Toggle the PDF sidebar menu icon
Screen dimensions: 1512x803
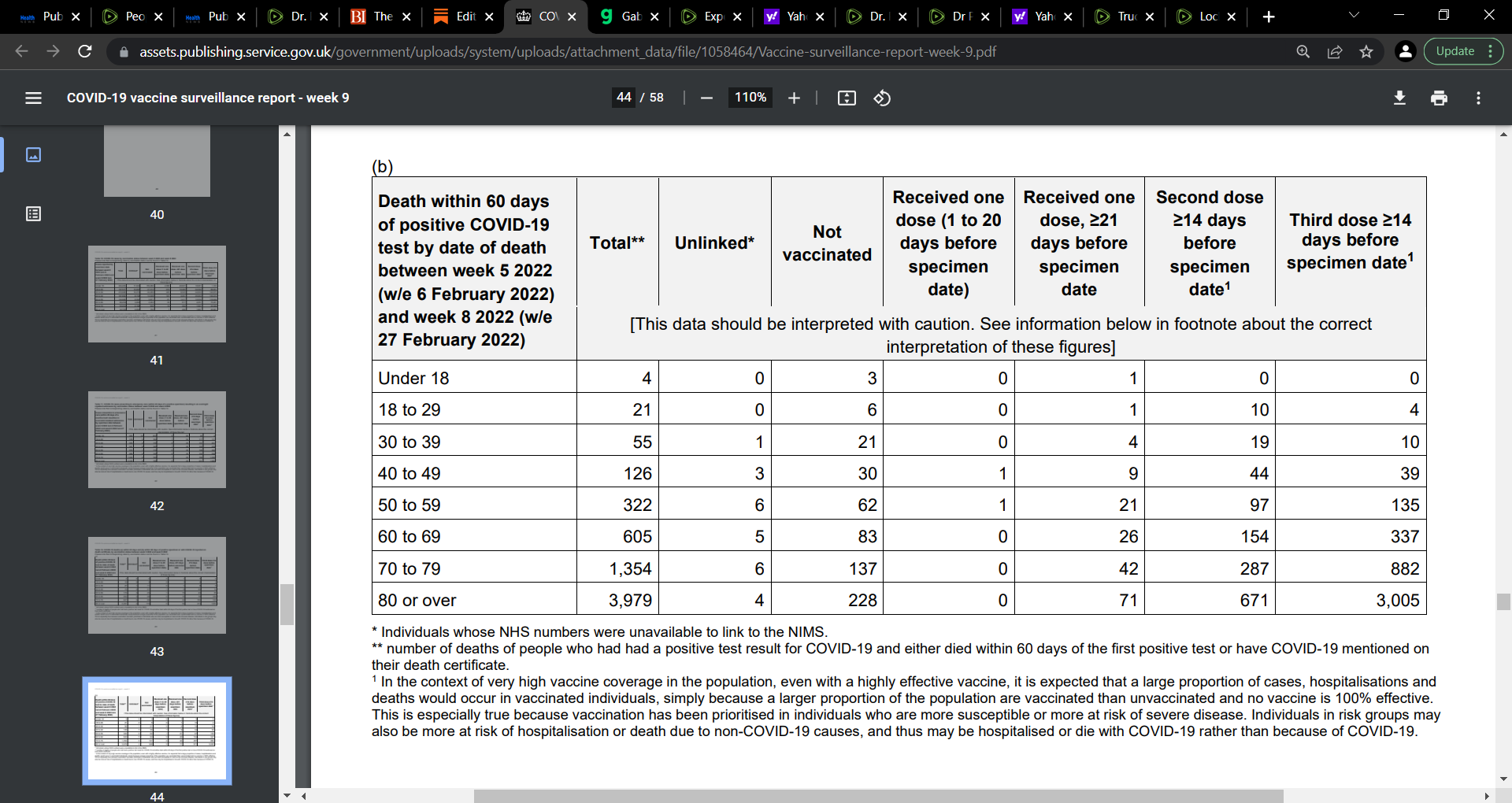click(33, 98)
